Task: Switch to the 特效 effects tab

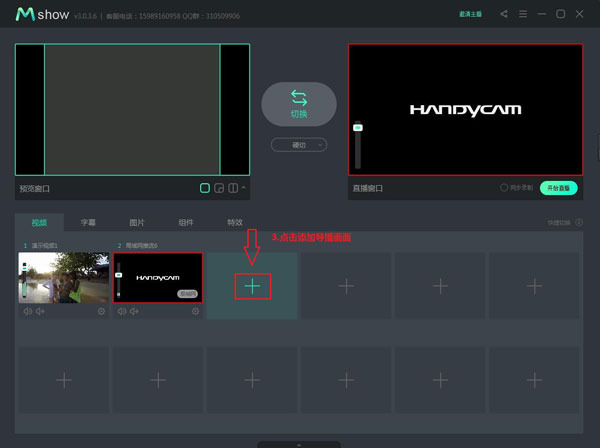Action: click(x=235, y=223)
